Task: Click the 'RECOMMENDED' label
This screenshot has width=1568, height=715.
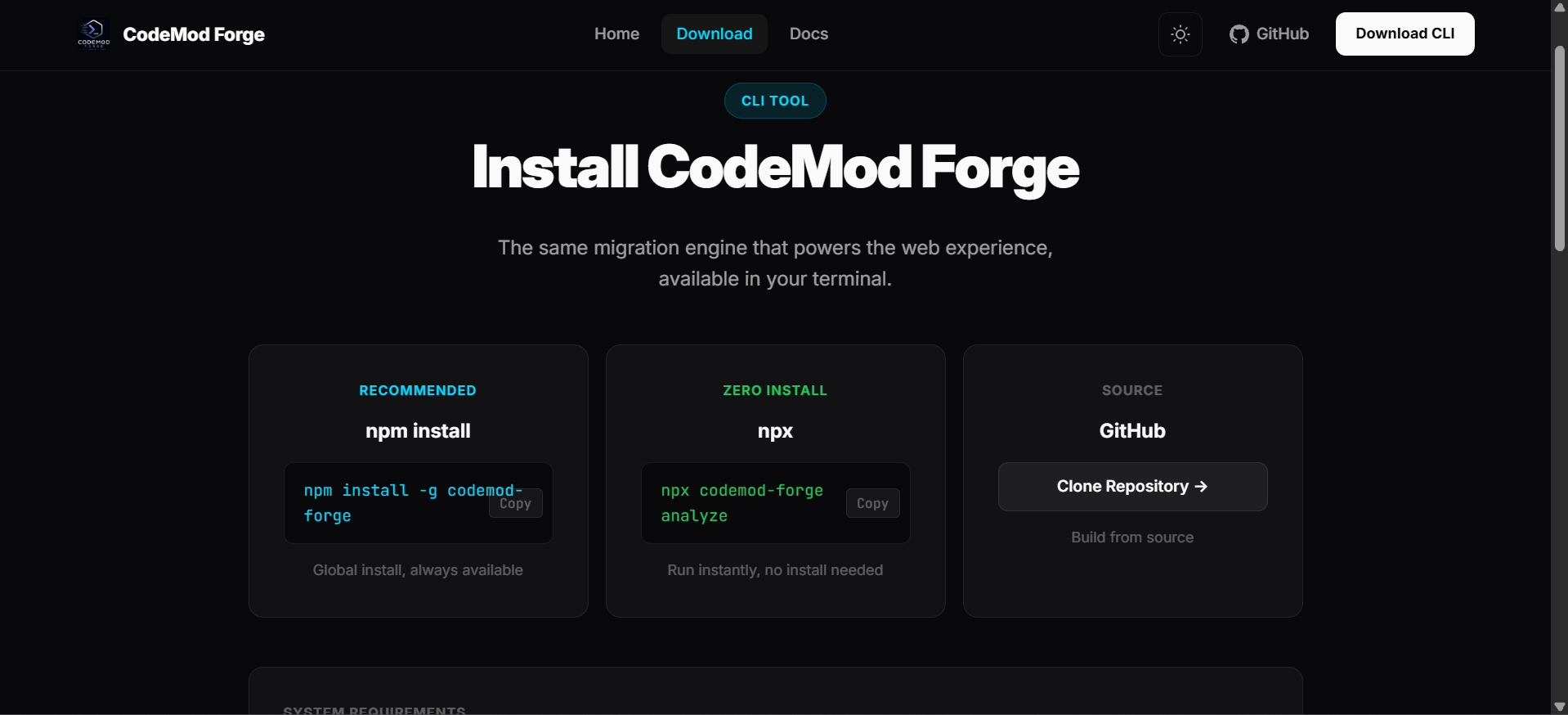Action: (x=418, y=390)
